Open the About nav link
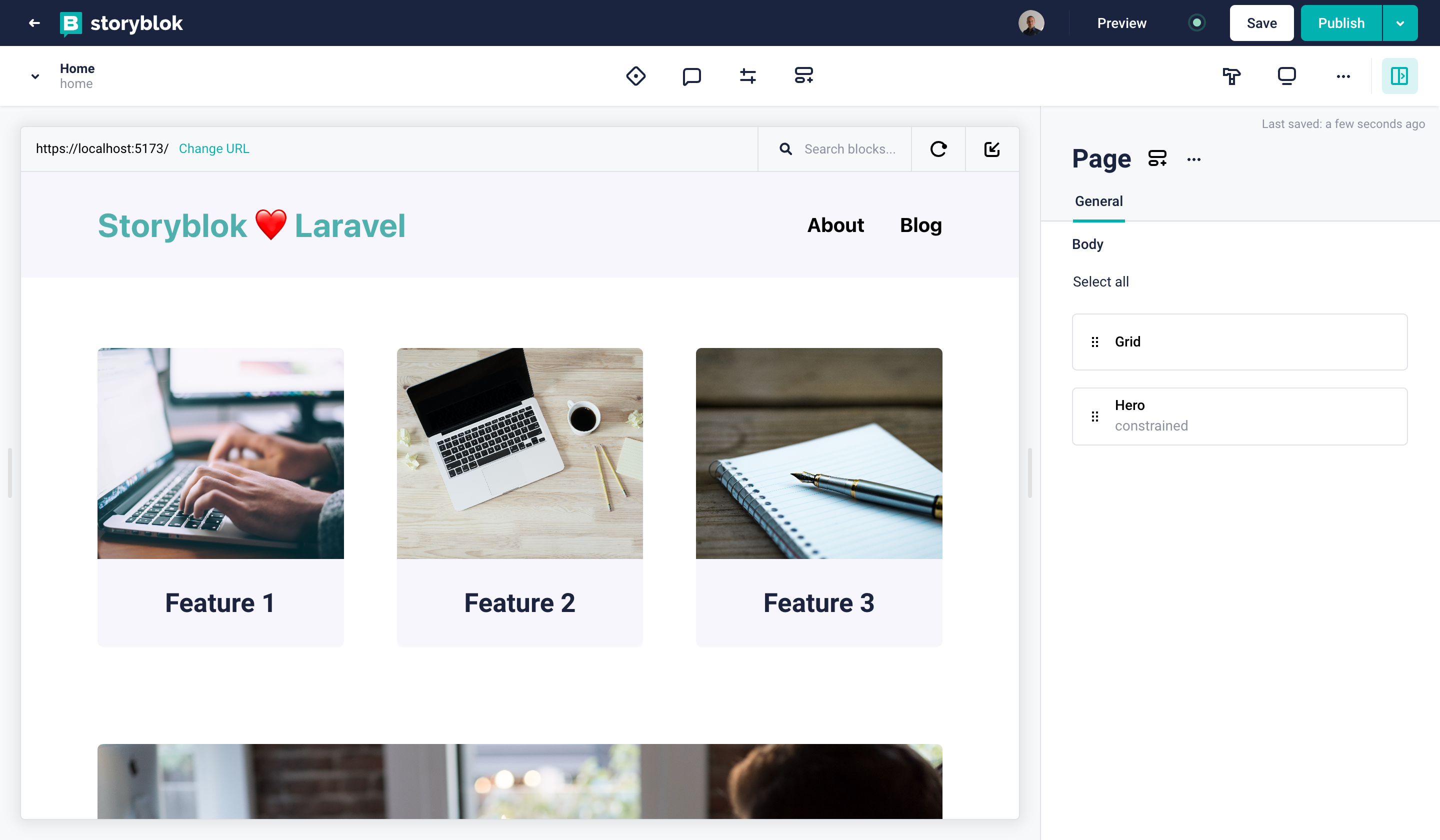The height and width of the screenshot is (840, 1440). pyautogui.click(x=835, y=225)
